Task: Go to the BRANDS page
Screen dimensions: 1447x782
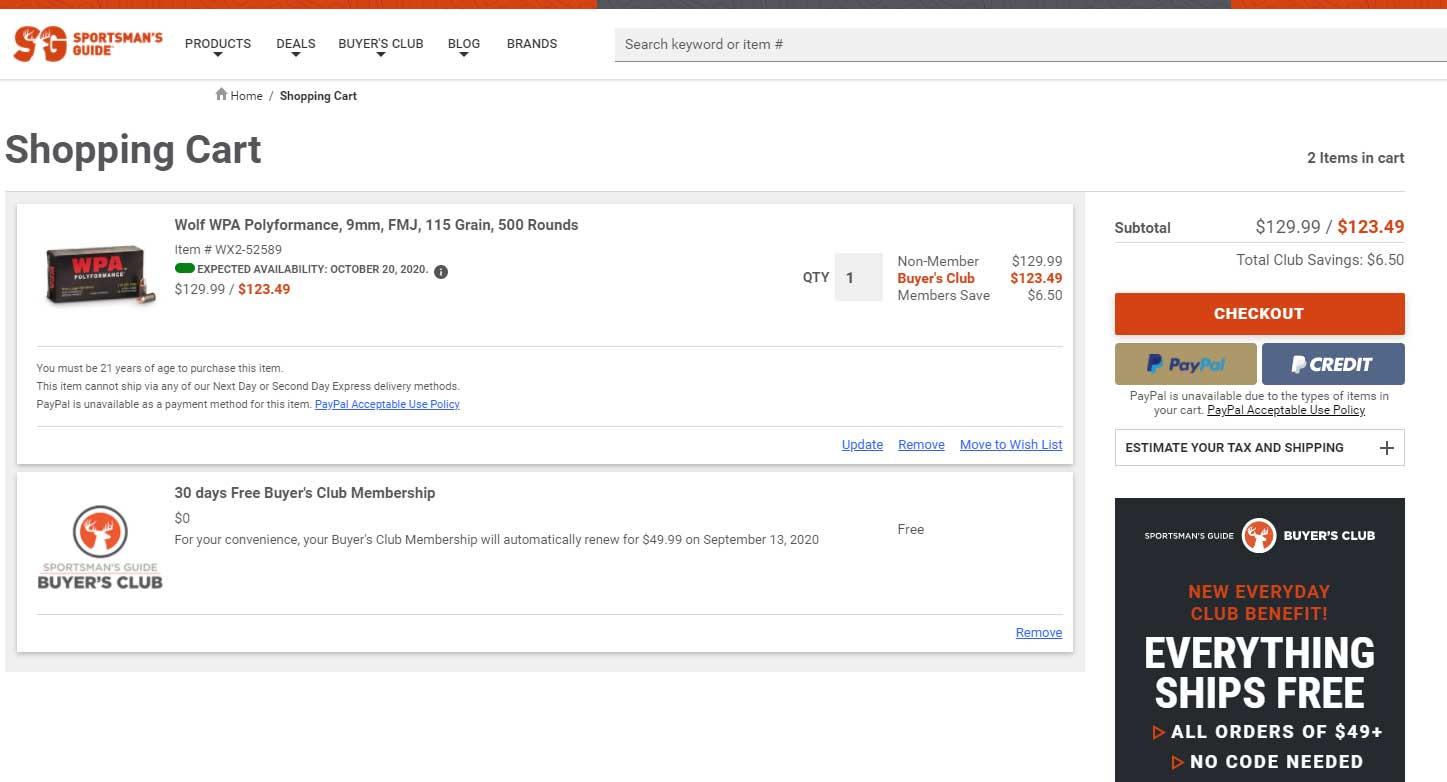Action: [x=532, y=44]
